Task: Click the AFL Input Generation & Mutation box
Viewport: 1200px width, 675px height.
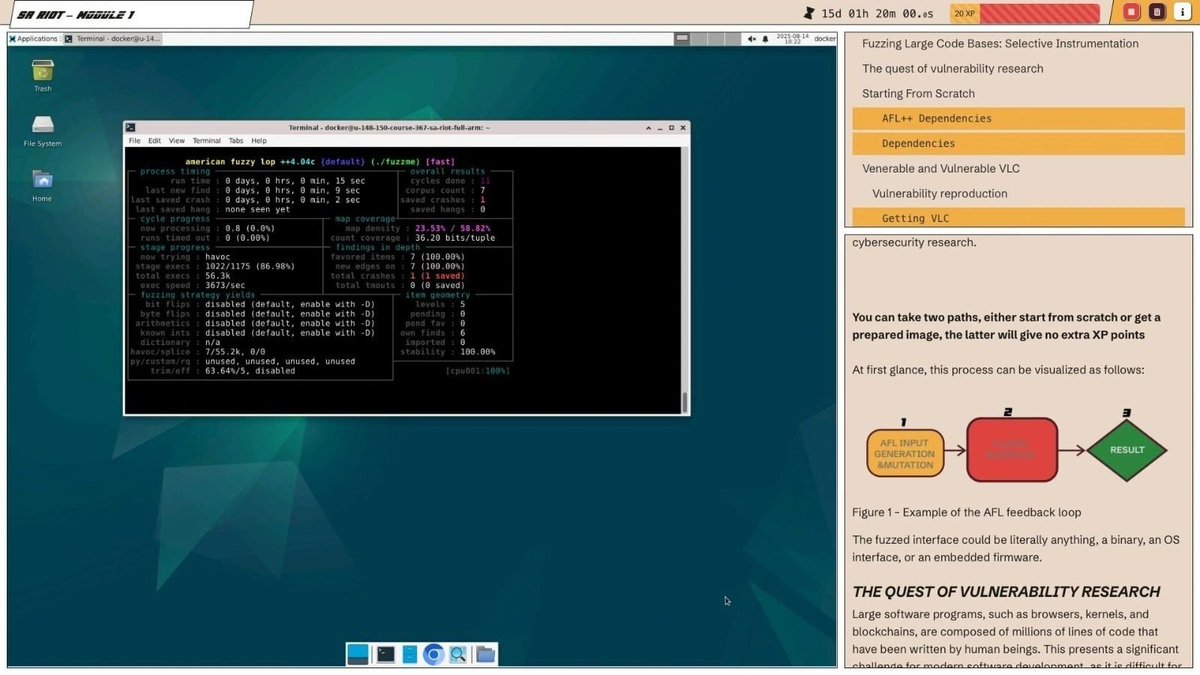Action: click(904, 451)
